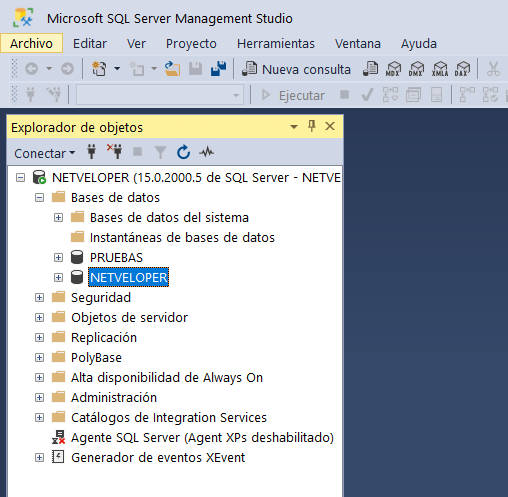This screenshot has width=508, height=497.
Task: Click navigate forward arrow icon
Action: pos(67,69)
